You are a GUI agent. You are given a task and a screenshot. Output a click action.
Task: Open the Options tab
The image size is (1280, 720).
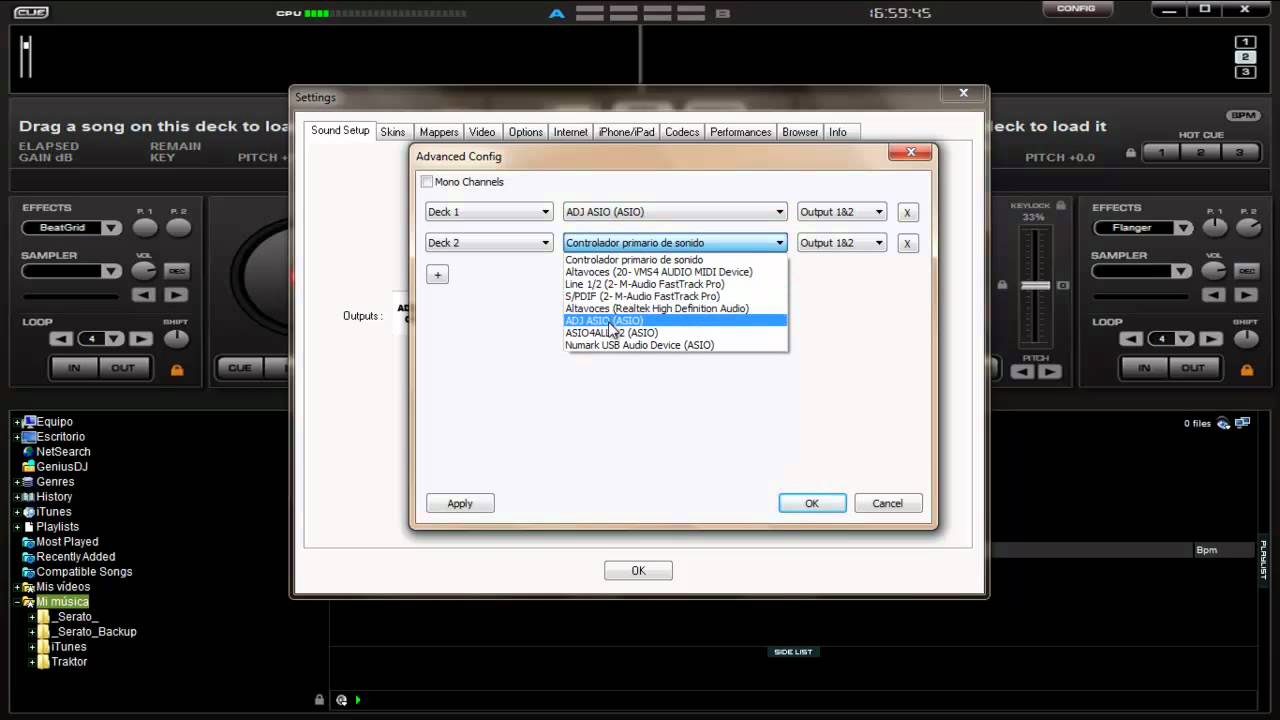pos(525,132)
